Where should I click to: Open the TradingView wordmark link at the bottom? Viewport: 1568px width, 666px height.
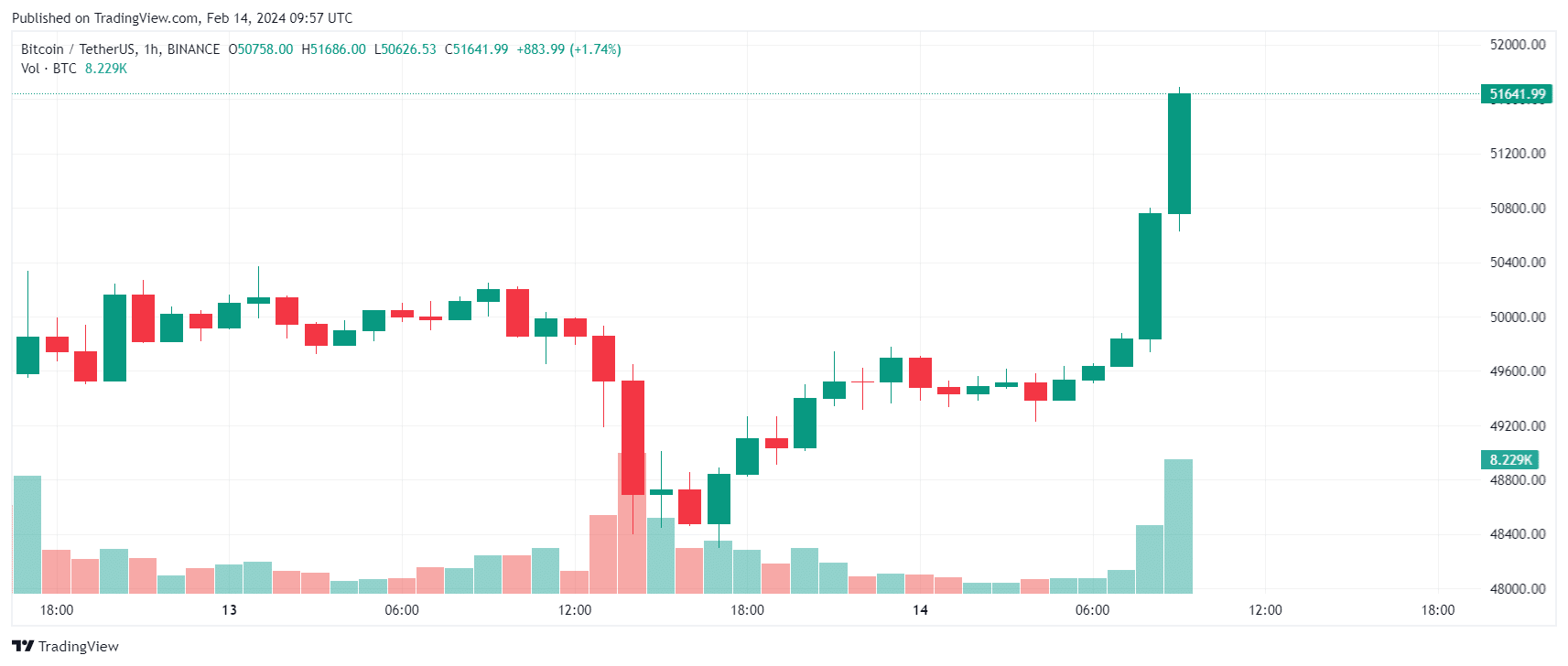[79, 646]
